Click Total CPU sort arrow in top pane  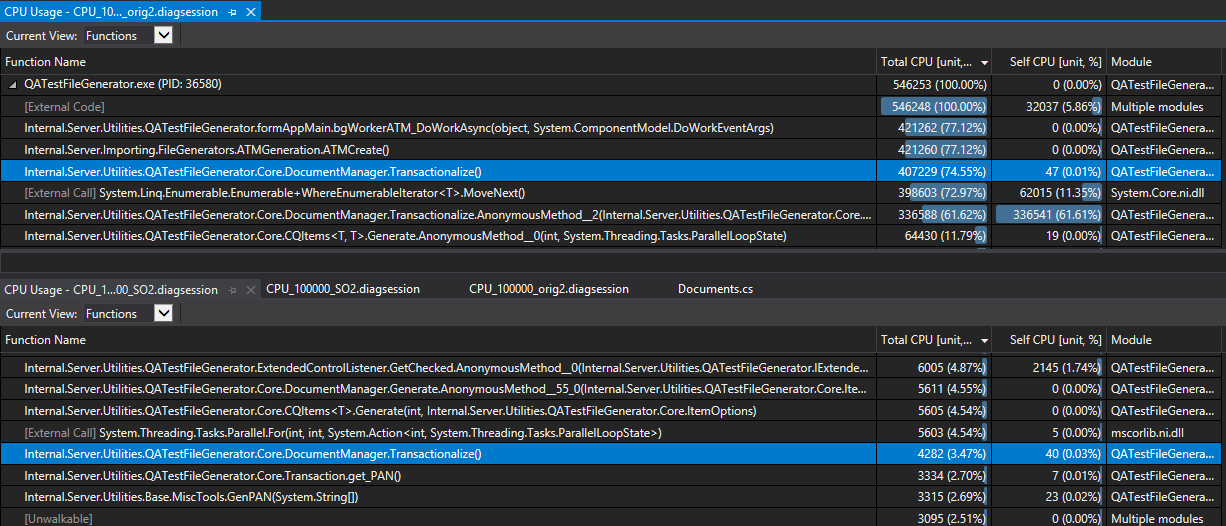click(x=984, y=62)
